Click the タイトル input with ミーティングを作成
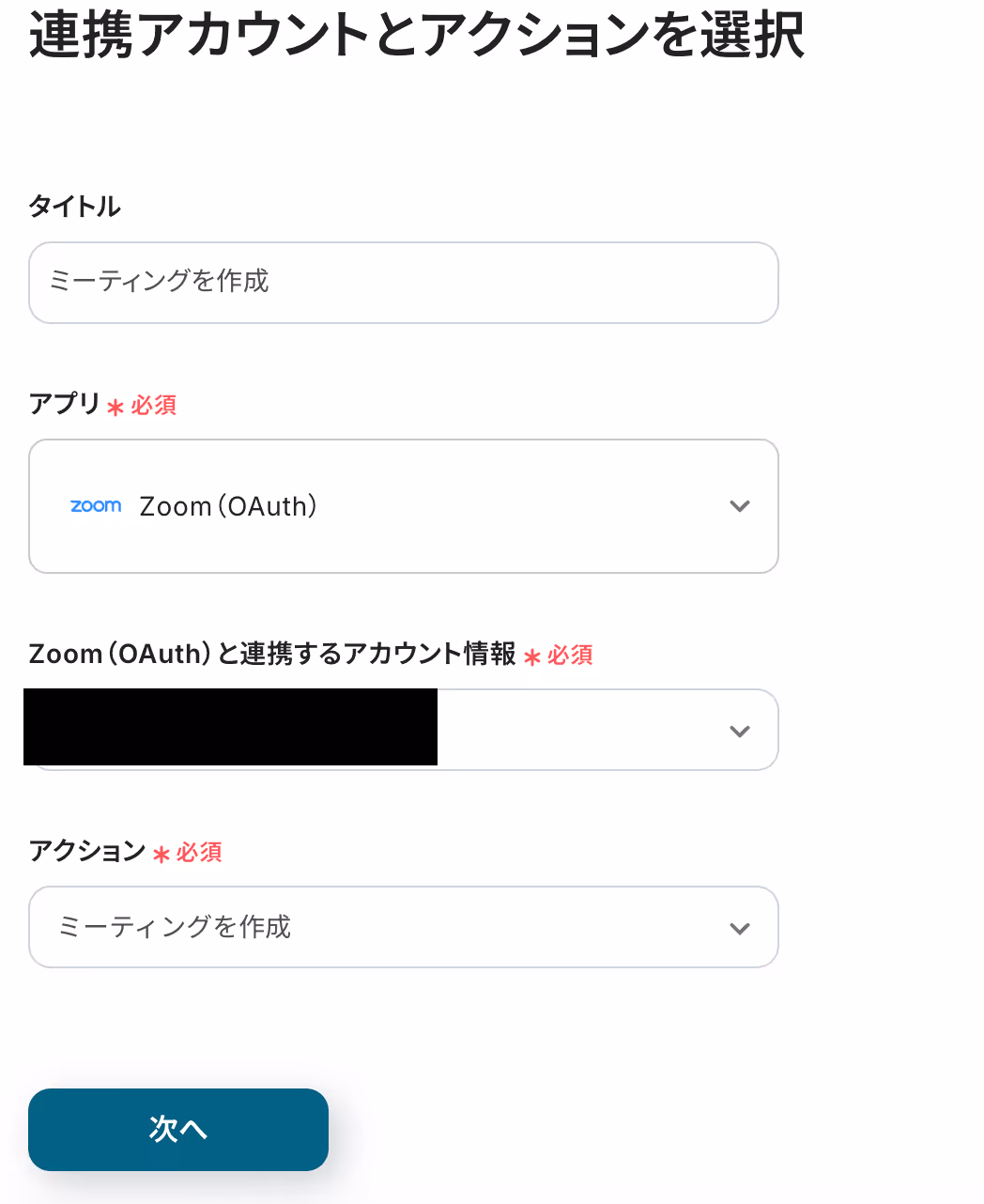This screenshot has height=1204, width=984. (404, 283)
